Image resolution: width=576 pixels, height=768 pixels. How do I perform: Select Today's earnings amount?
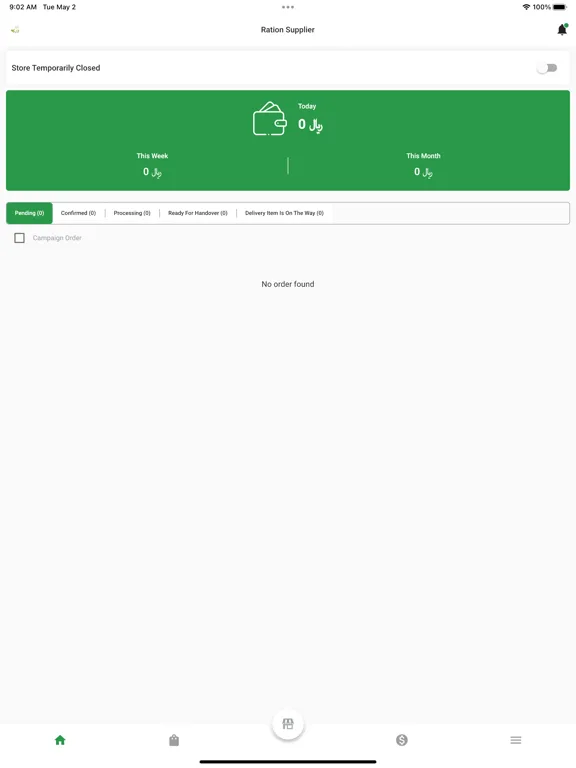pos(310,125)
